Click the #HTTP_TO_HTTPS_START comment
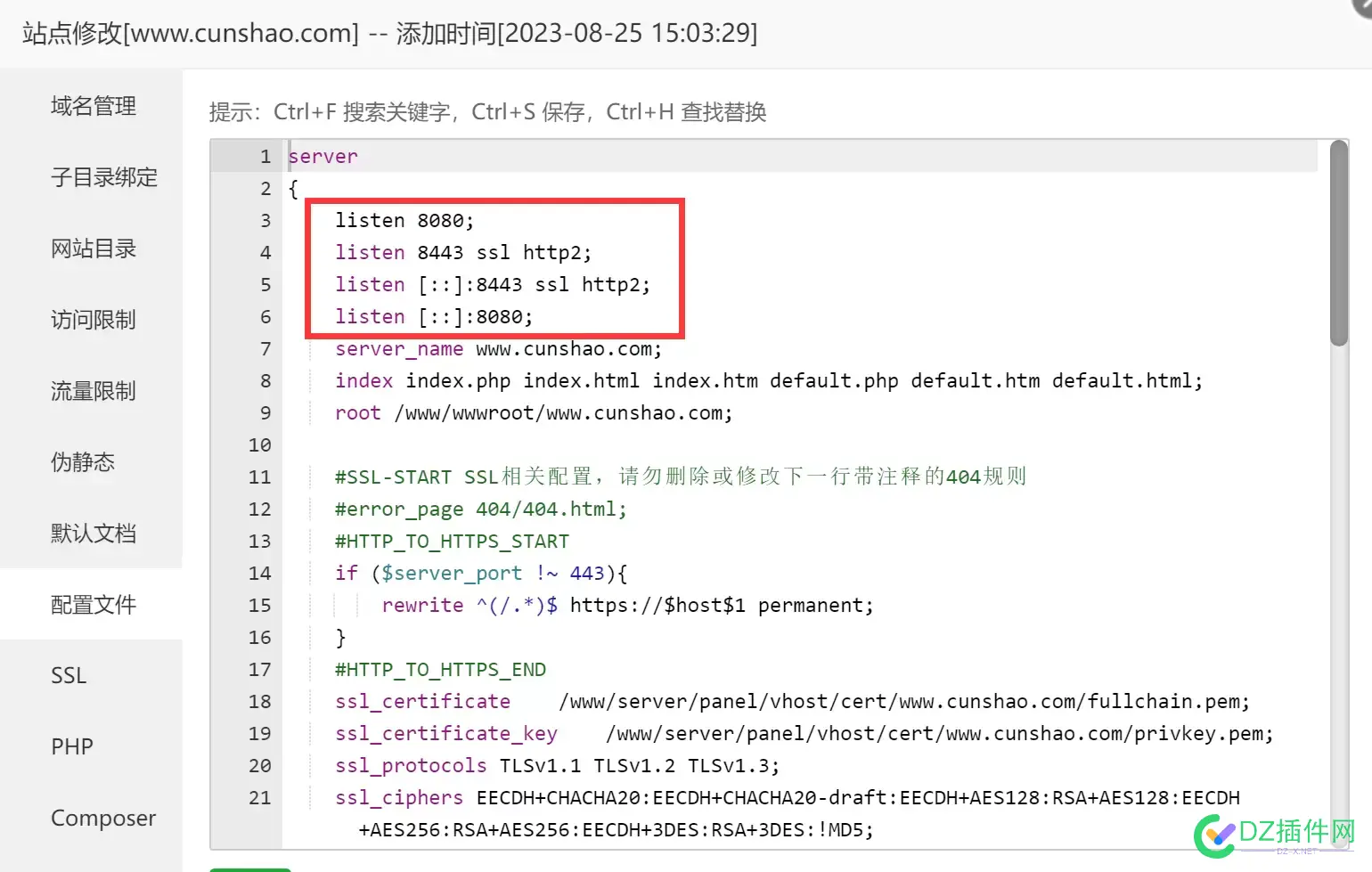Viewport: 1372px width, 872px height. tap(452, 542)
